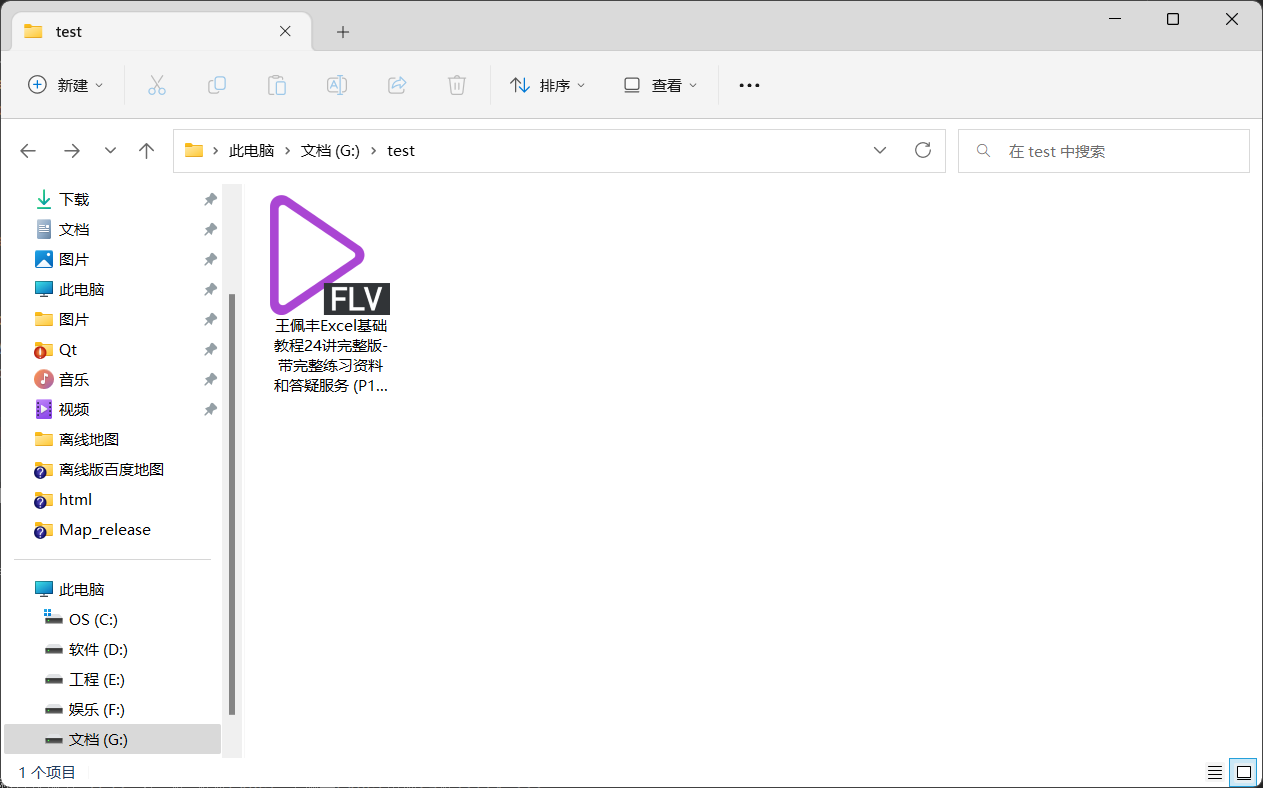Expand the 排序 sort options
The height and width of the screenshot is (788, 1263).
click(x=548, y=86)
